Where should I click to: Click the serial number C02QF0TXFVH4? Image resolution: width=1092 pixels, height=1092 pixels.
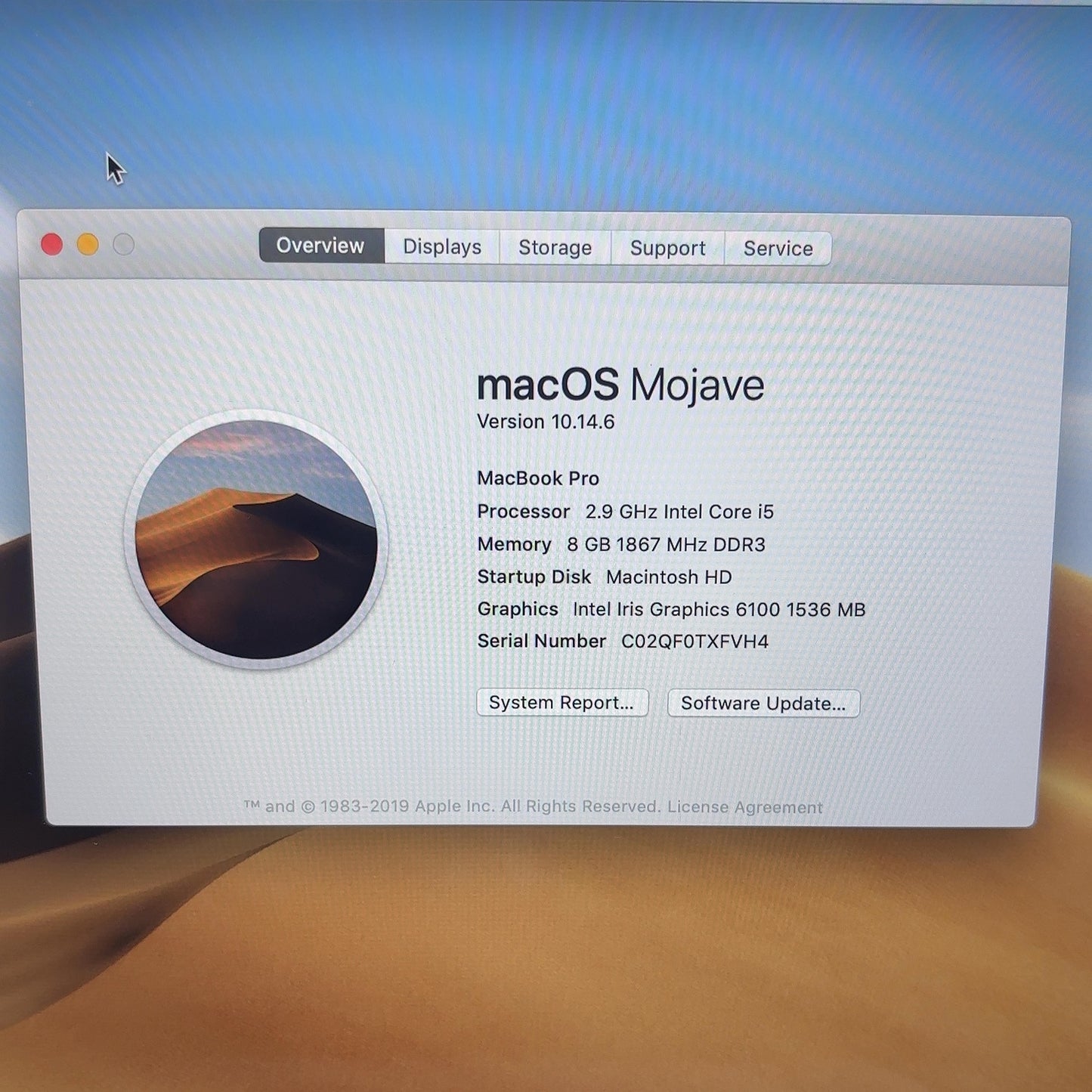click(x=694, y=642)
